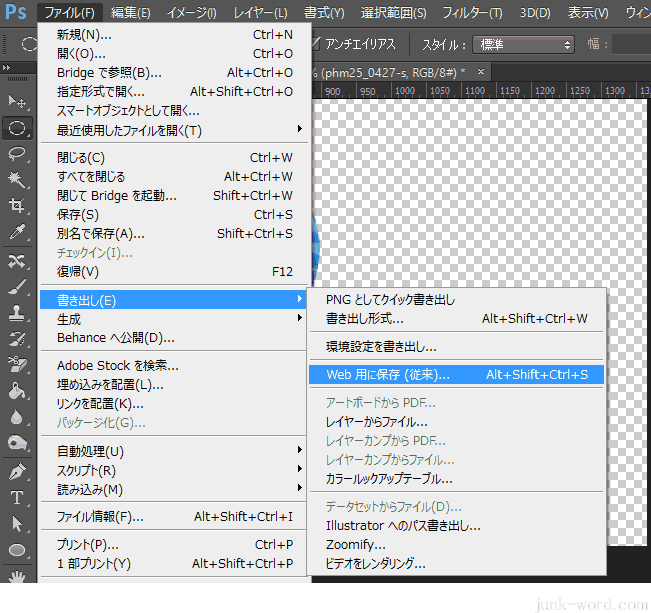Expand the 書き出し(E) submenu

[174, 300]
